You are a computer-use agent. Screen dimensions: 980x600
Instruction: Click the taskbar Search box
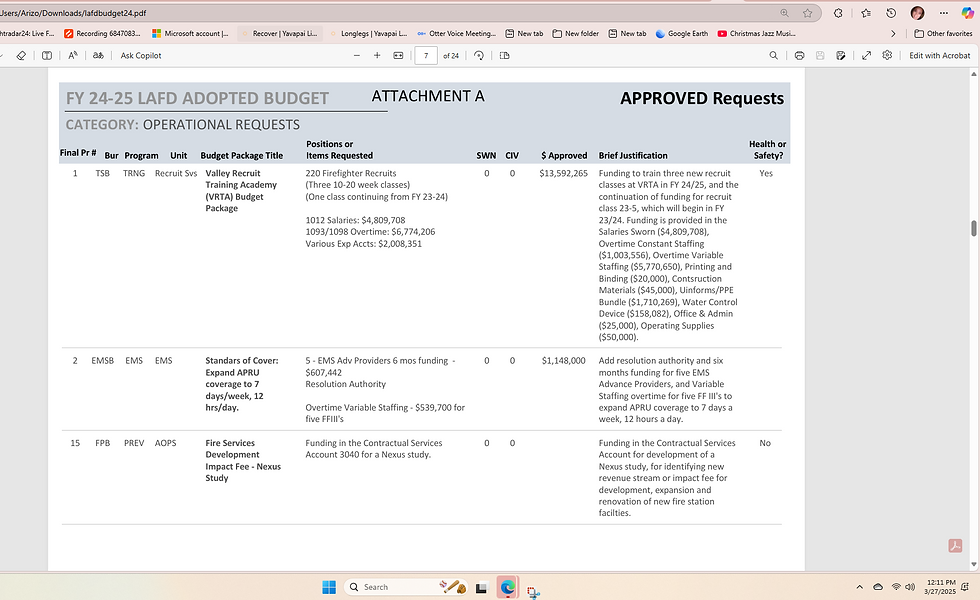coord(406,587)
